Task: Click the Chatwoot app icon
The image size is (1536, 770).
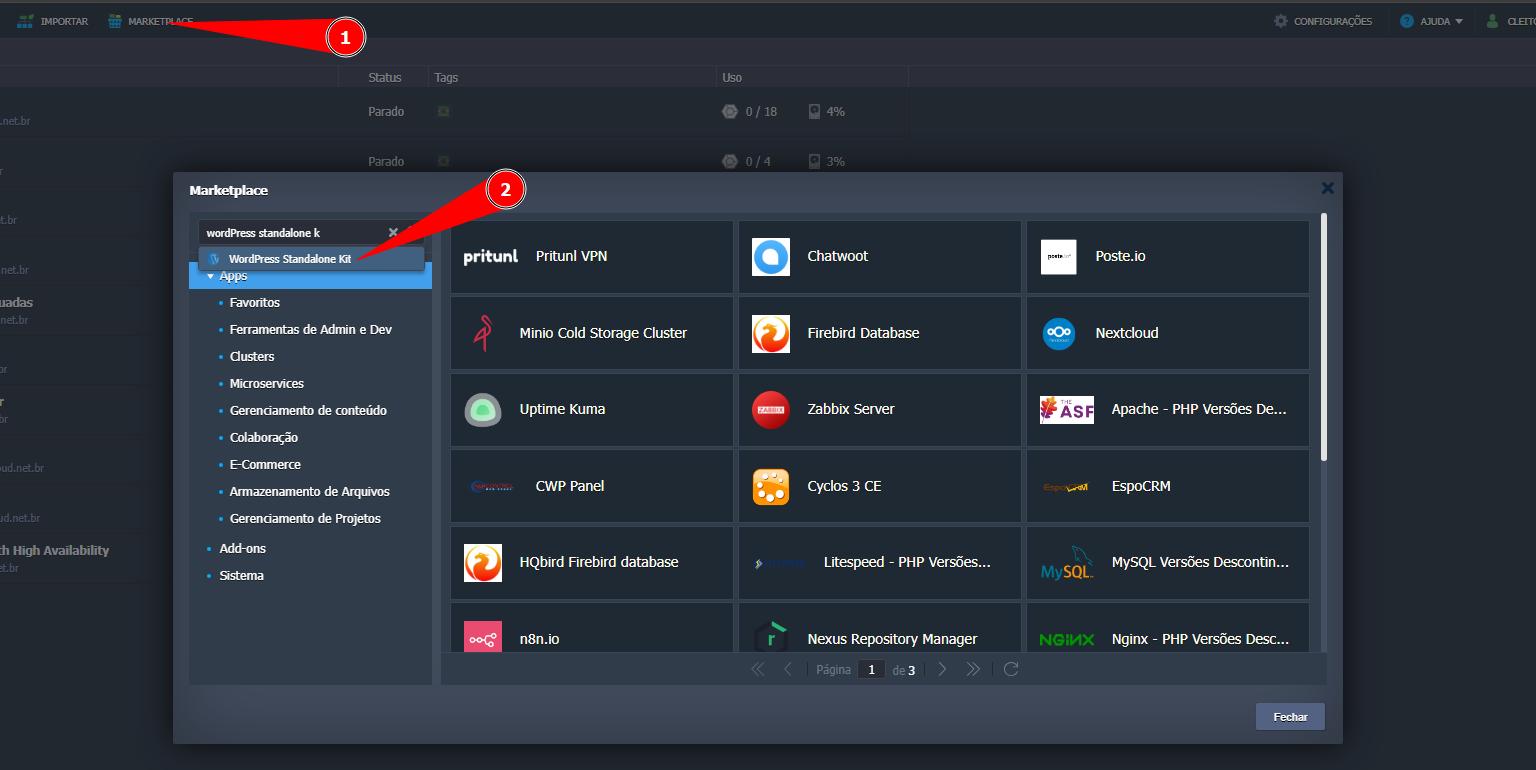Action: tap(770, 257)
